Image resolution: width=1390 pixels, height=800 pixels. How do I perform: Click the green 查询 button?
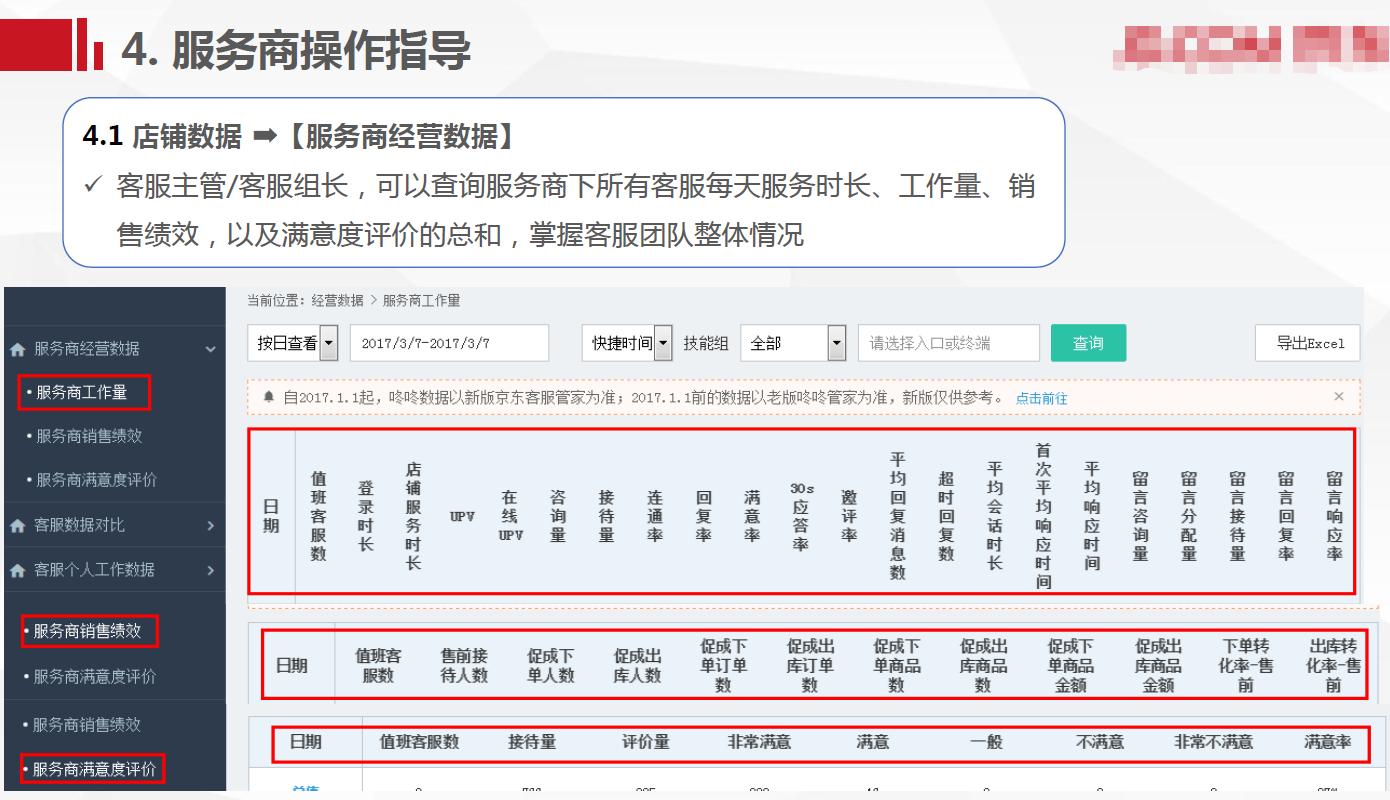click(1089, 342)
